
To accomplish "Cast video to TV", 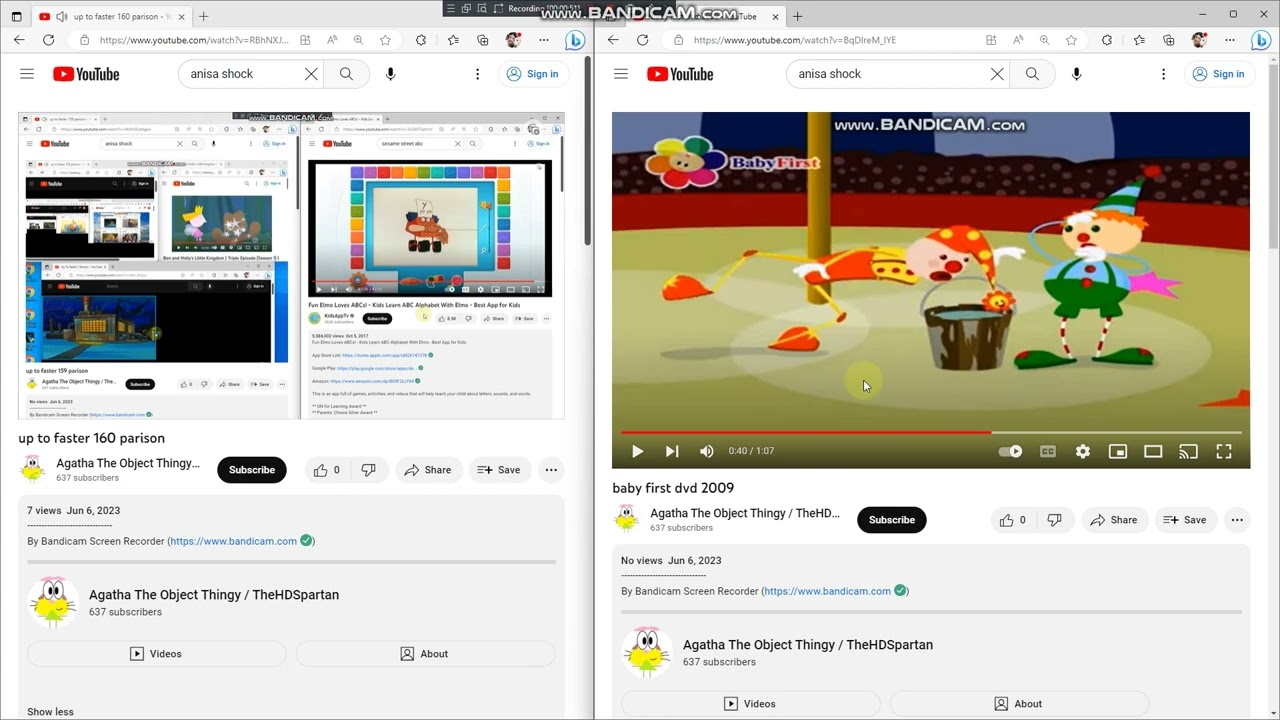I will pyautogui.click(x=1188, y=451).
